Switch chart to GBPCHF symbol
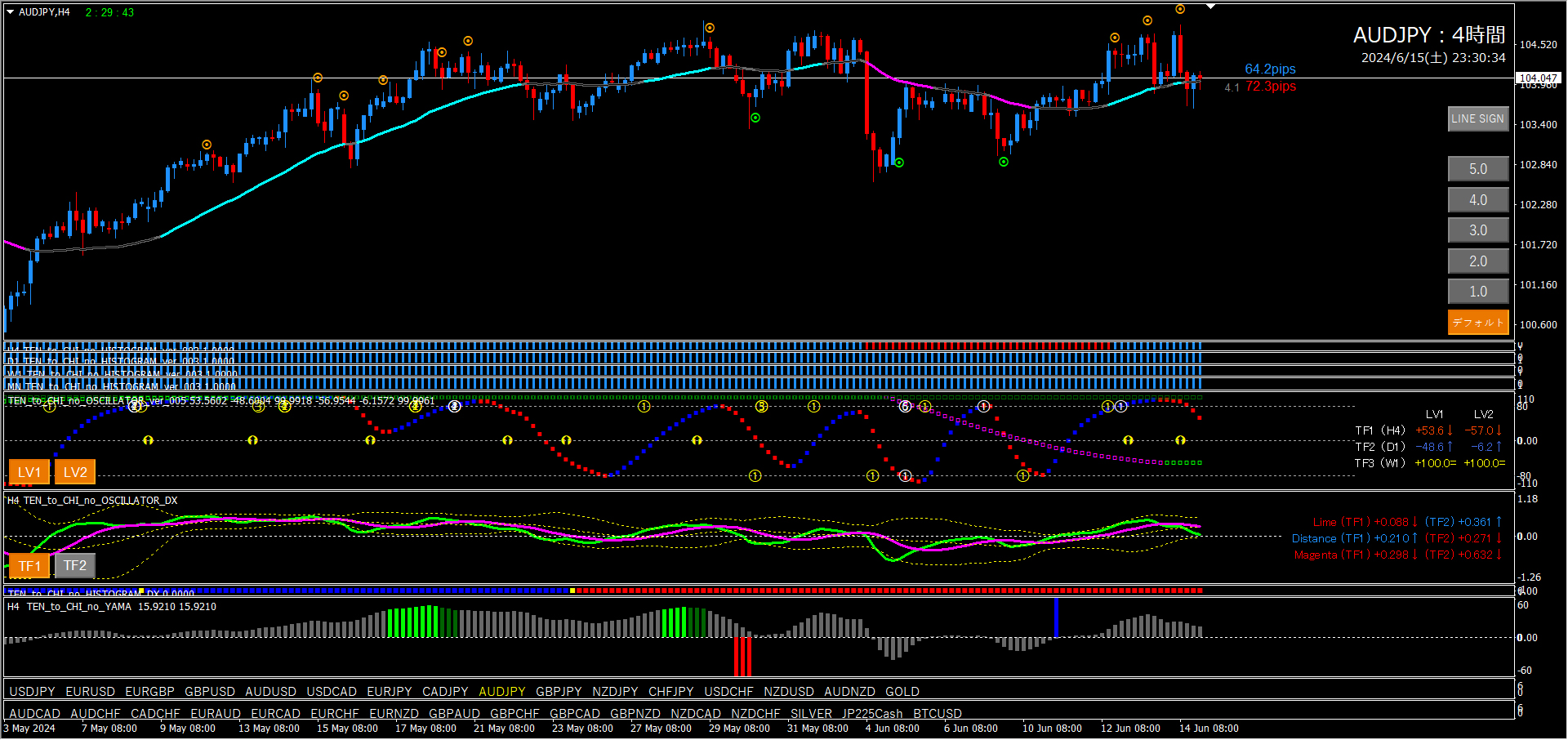 514,714
